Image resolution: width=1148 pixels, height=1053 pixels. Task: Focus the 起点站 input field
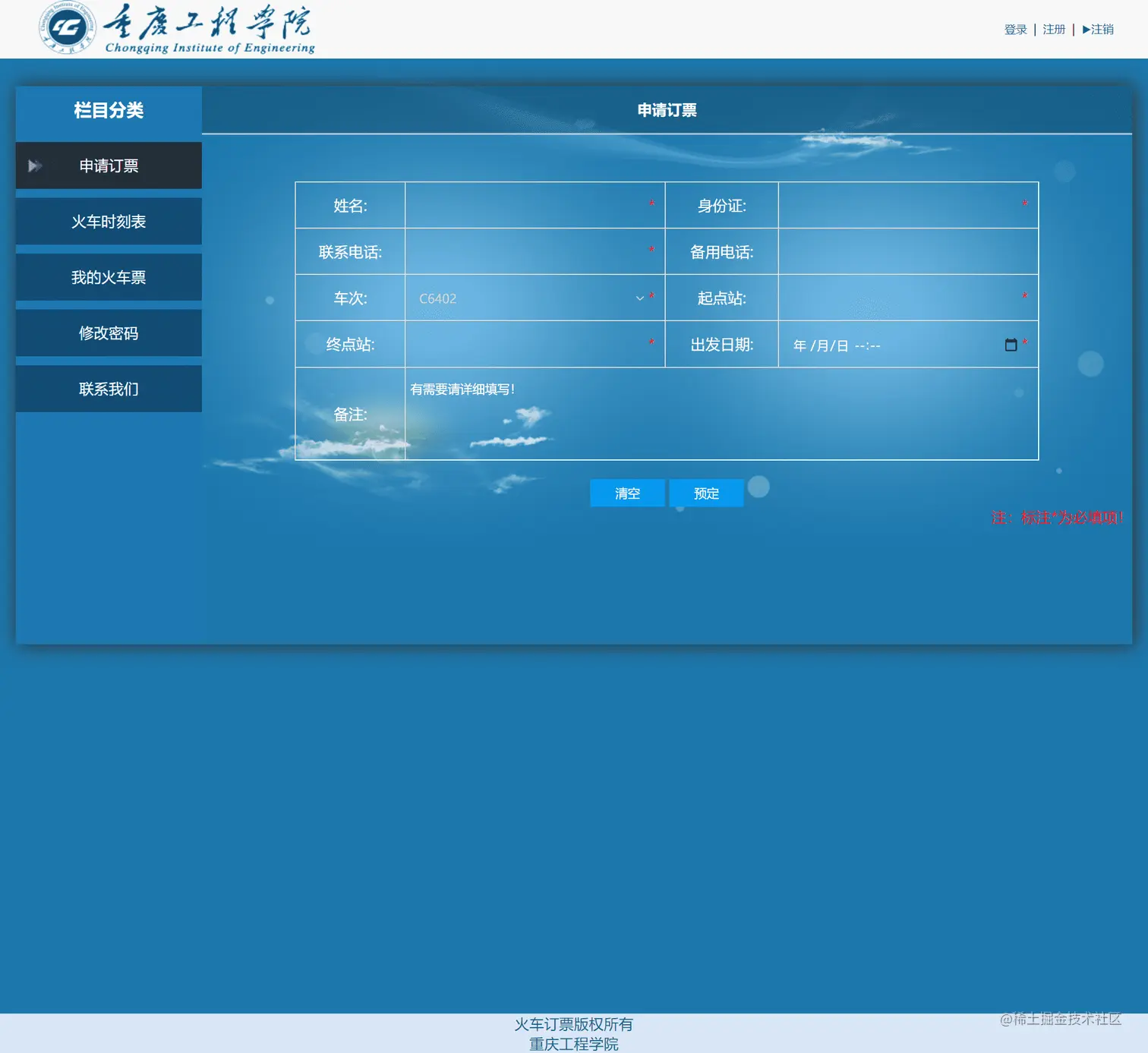[902, 298]
